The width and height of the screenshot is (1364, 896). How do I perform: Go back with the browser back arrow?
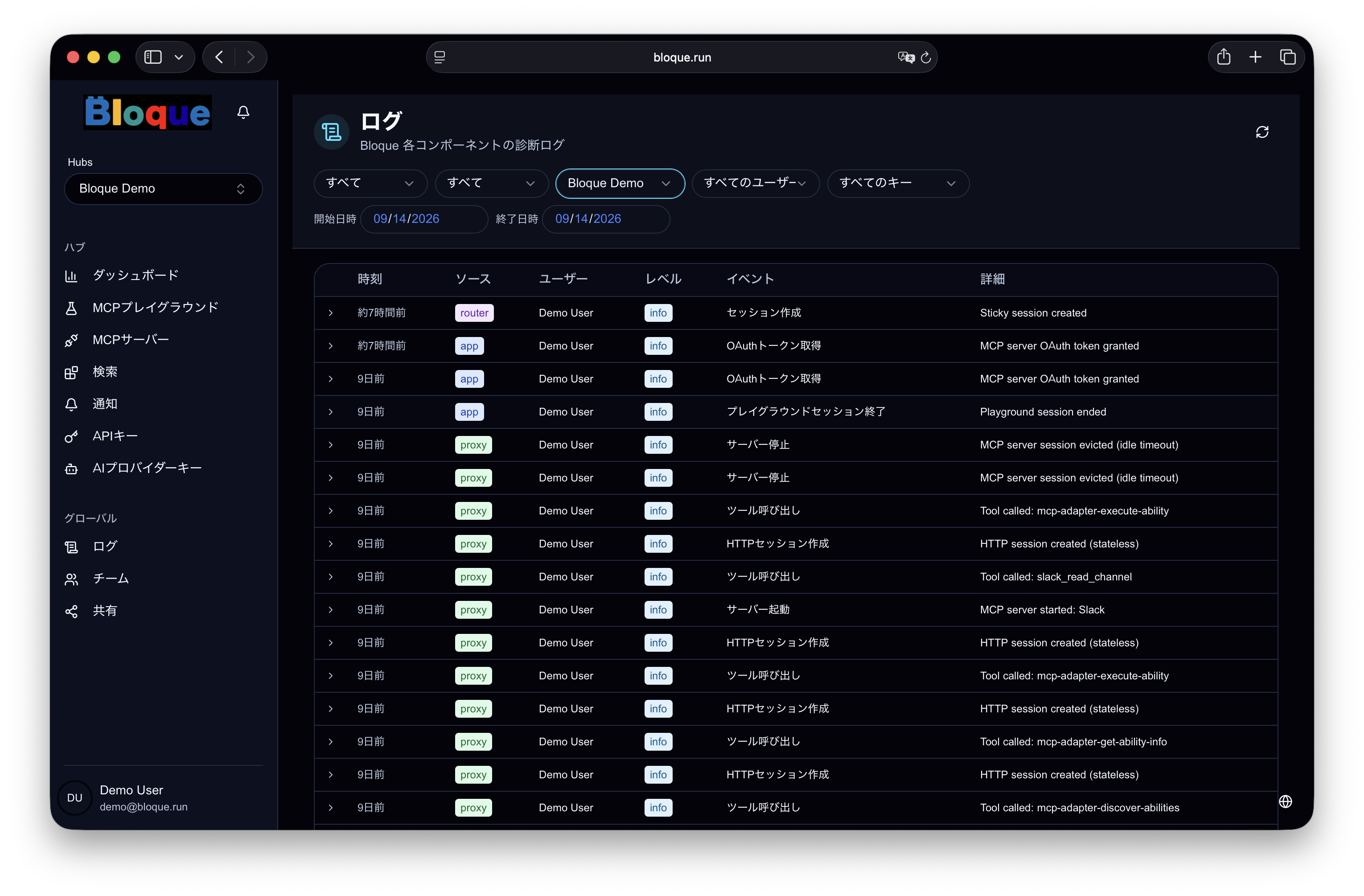[x=219, y=57]
